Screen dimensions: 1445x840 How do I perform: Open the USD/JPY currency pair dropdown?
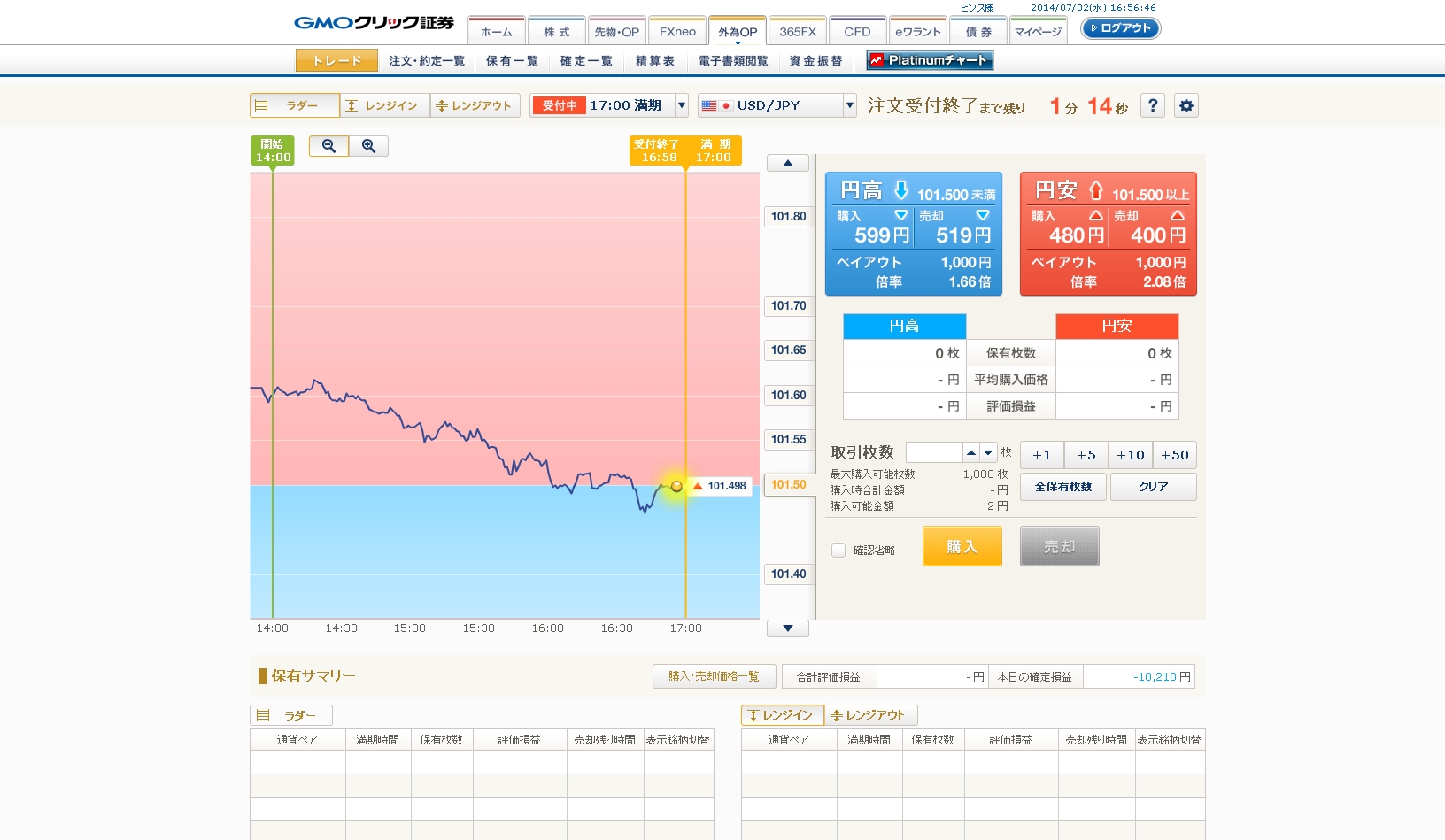tap(777, 105)
